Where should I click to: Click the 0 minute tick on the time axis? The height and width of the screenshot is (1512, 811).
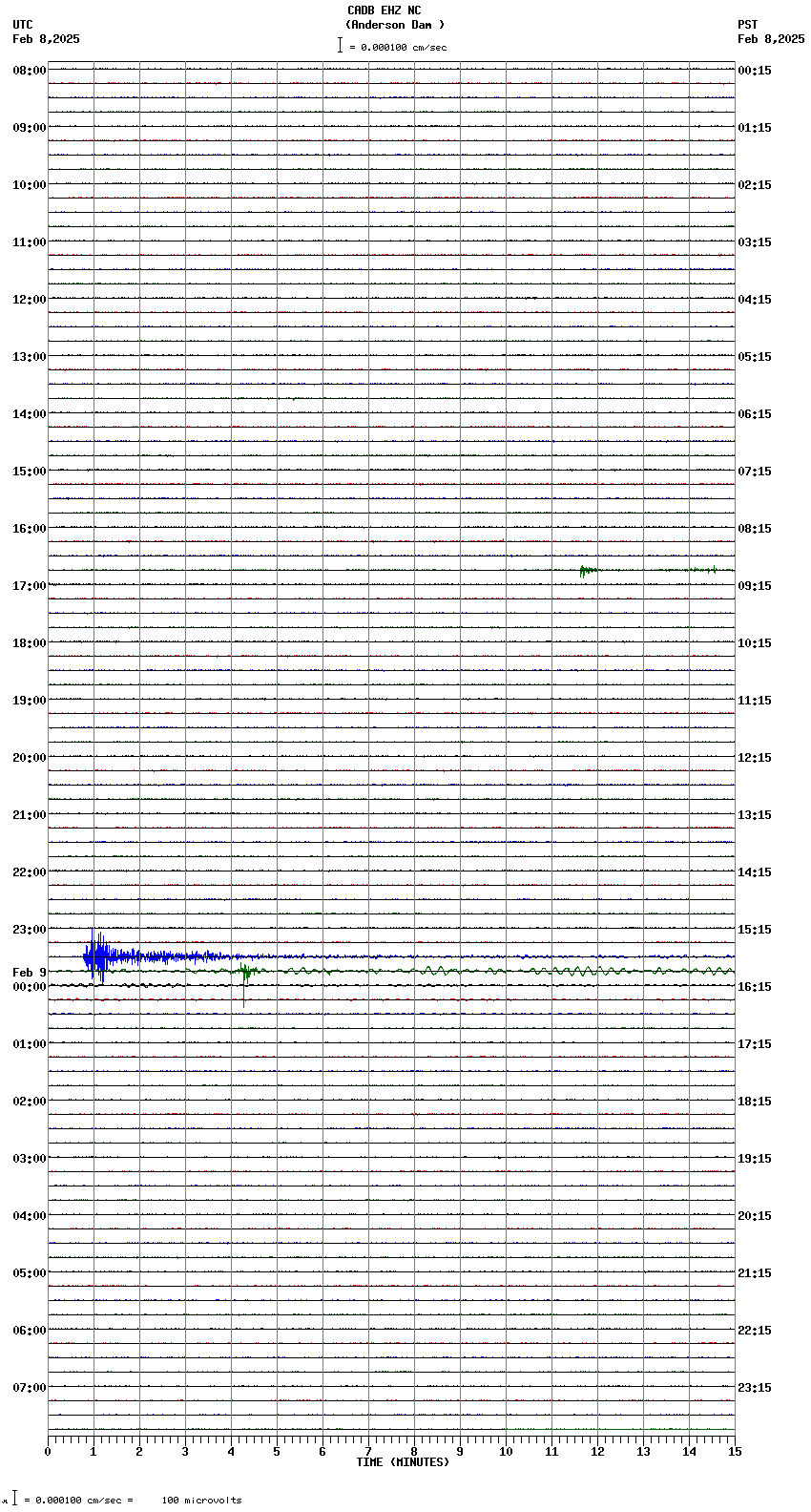pyautogui.click(x=48, y=1452)
